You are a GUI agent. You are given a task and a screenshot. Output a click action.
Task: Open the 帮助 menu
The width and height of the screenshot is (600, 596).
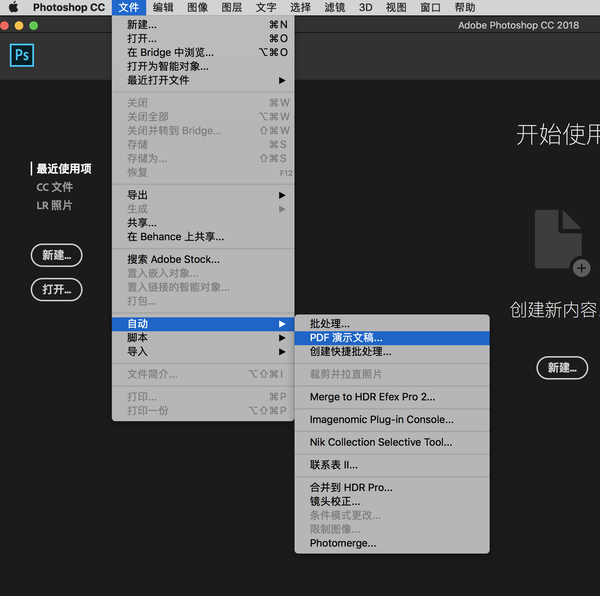click(465, 7)
